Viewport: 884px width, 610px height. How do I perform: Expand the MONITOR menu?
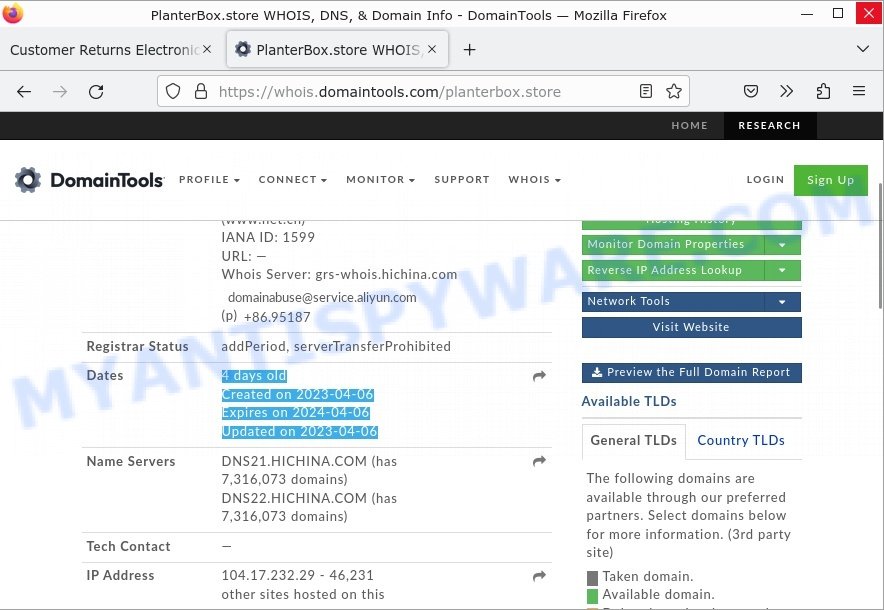point(381,179)
